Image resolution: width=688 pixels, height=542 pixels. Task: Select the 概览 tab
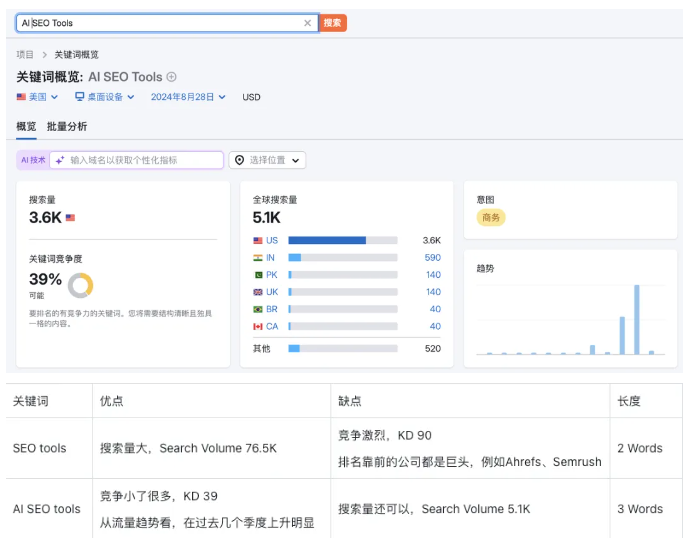(26, 126)
